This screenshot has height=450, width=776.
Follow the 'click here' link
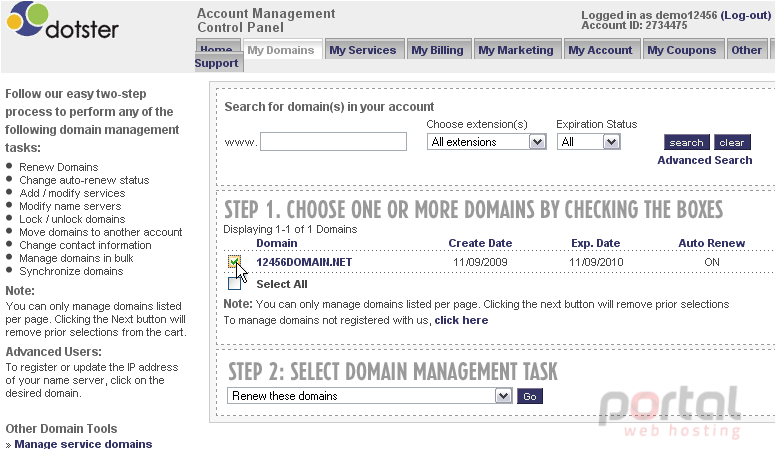461,320
